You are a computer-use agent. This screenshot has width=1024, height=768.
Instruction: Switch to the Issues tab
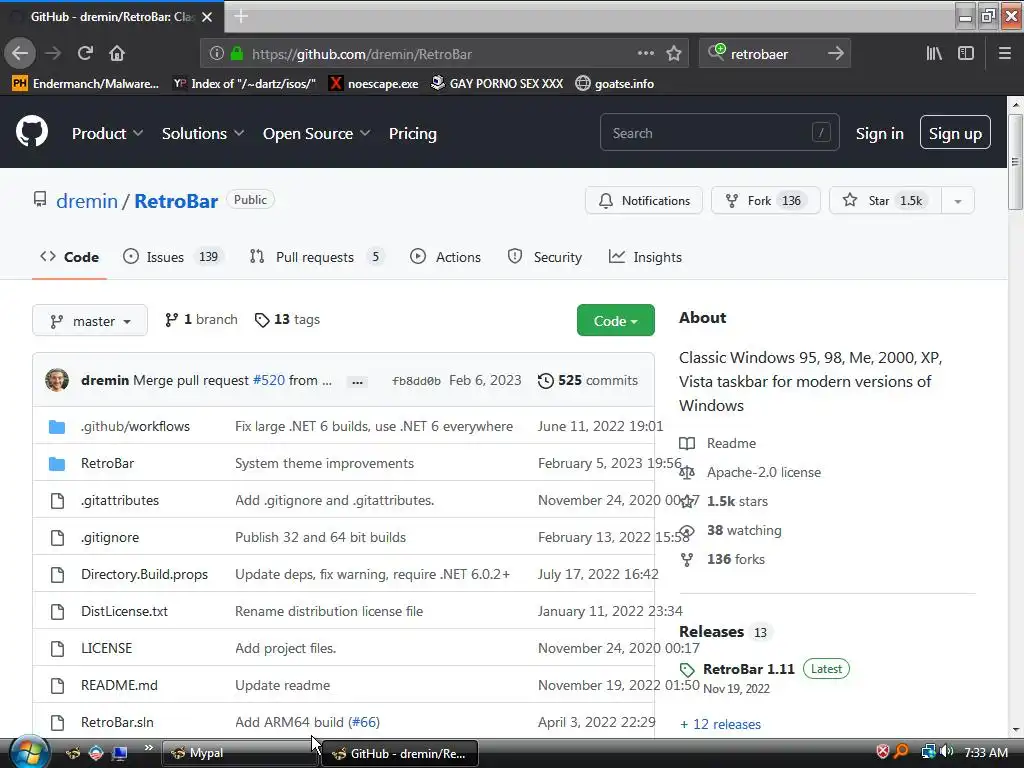point(173,257)
